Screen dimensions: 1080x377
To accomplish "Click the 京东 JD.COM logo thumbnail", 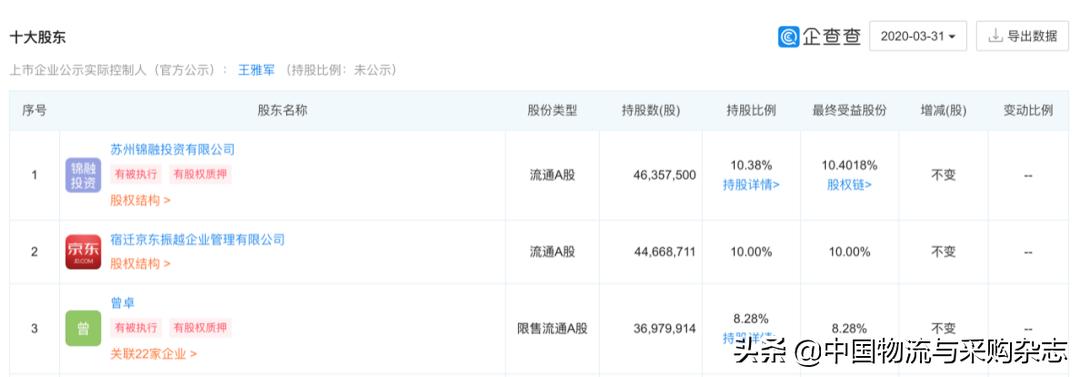I will (83, 252).
